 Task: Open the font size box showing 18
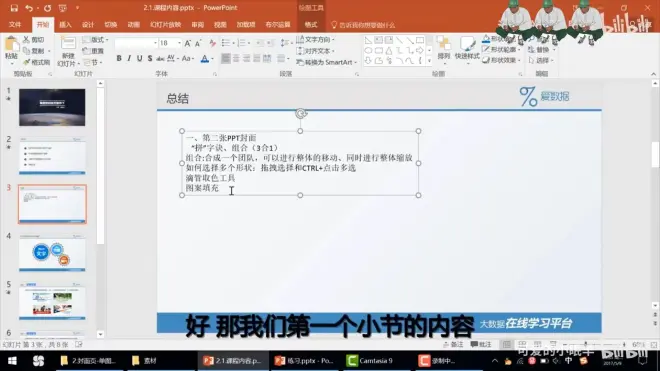click(170, 43)
